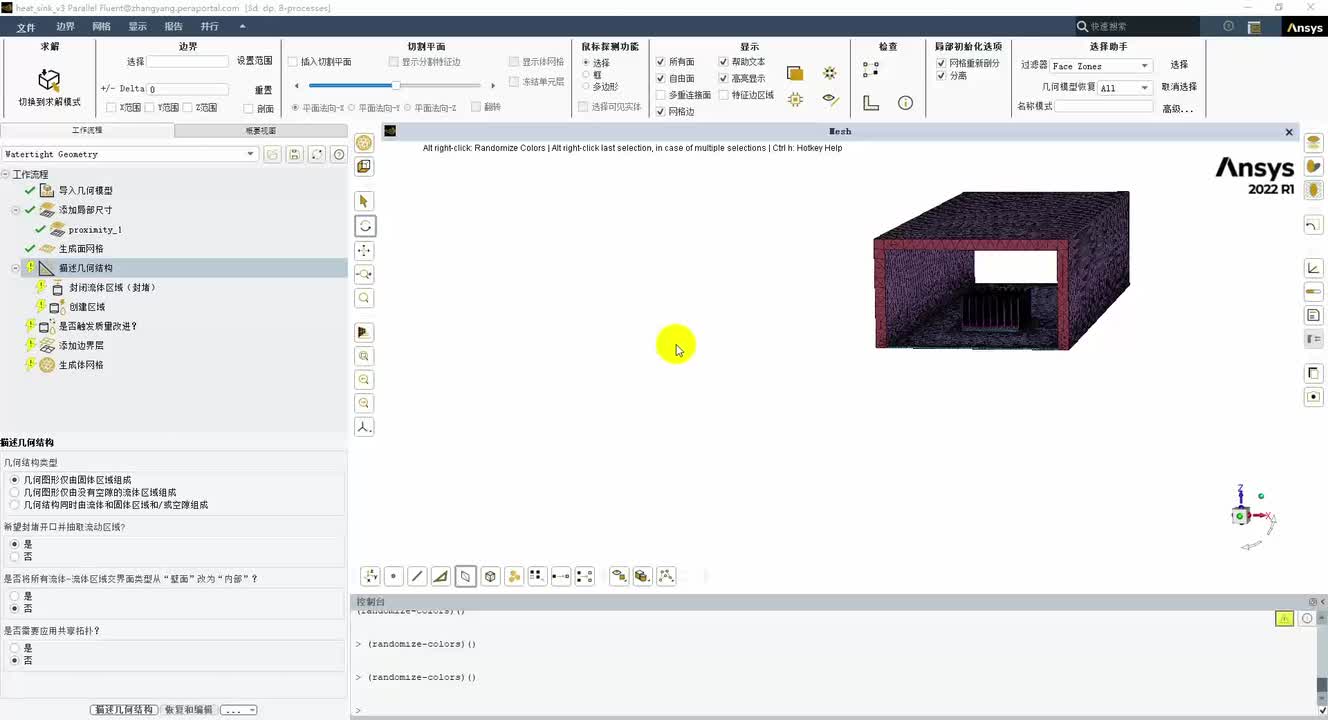Toggle the 高亮显示 checkbox
Image resolution: width=1328 pixels, height=720 pixels.
point(723,78)
